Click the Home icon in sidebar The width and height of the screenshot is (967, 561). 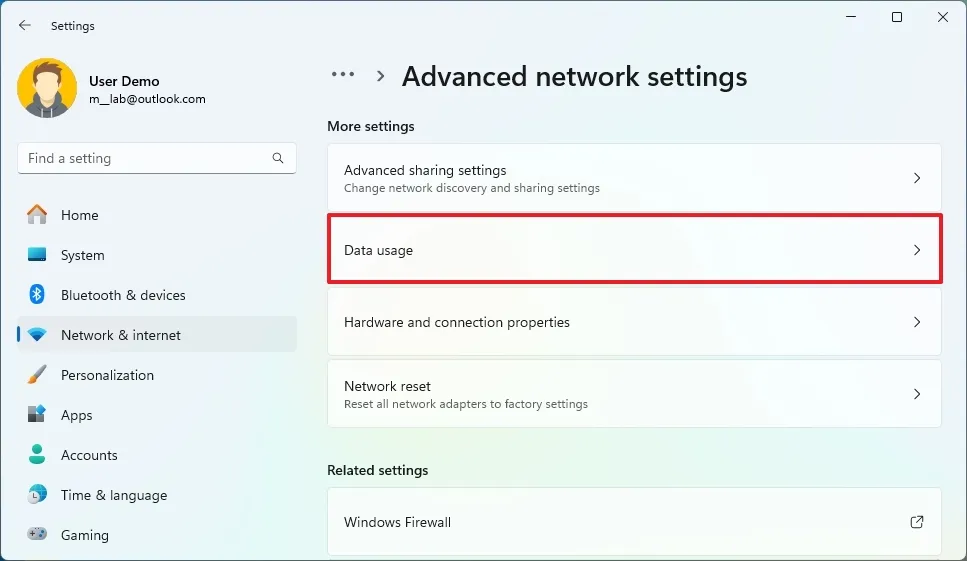pyautogui.click(x=37, y=215)
